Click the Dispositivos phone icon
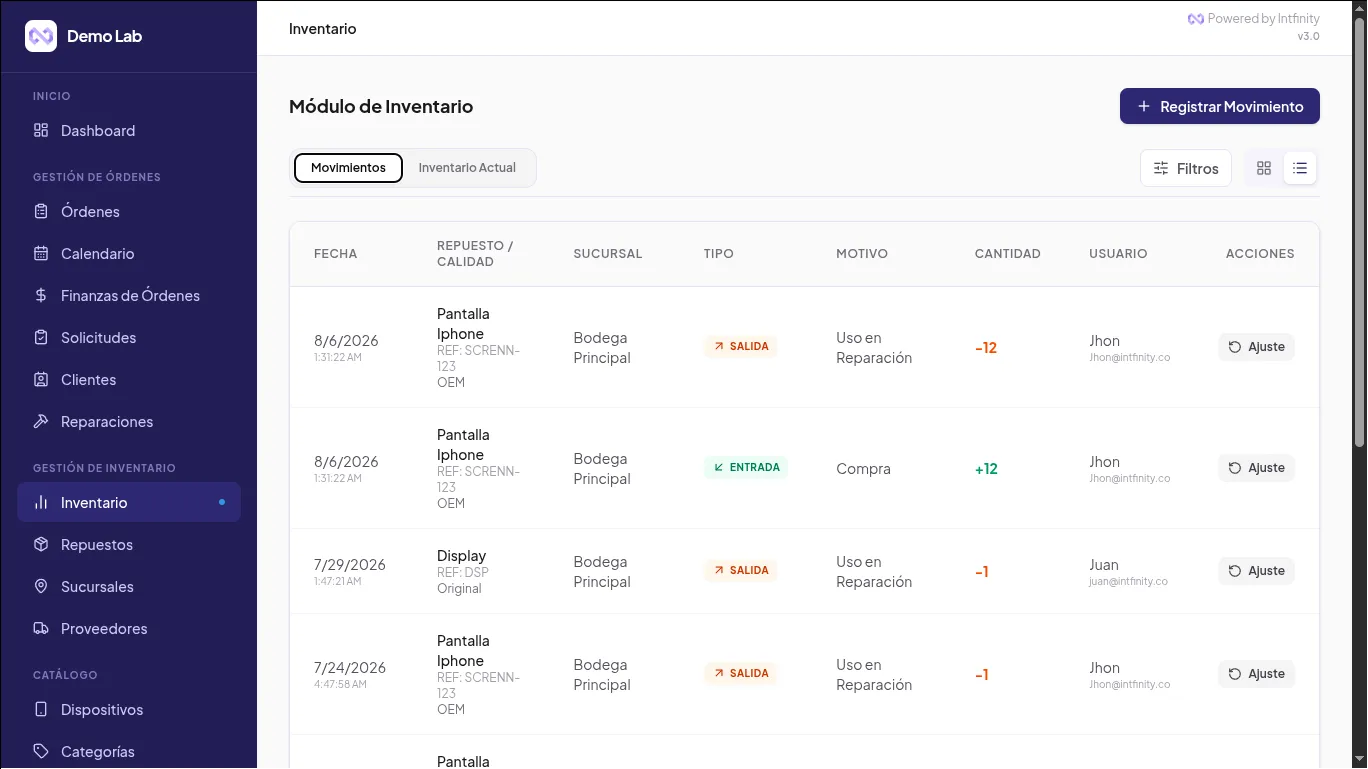Image resolution: width=1368 pixels, height=769 pixels. [41, 710]
